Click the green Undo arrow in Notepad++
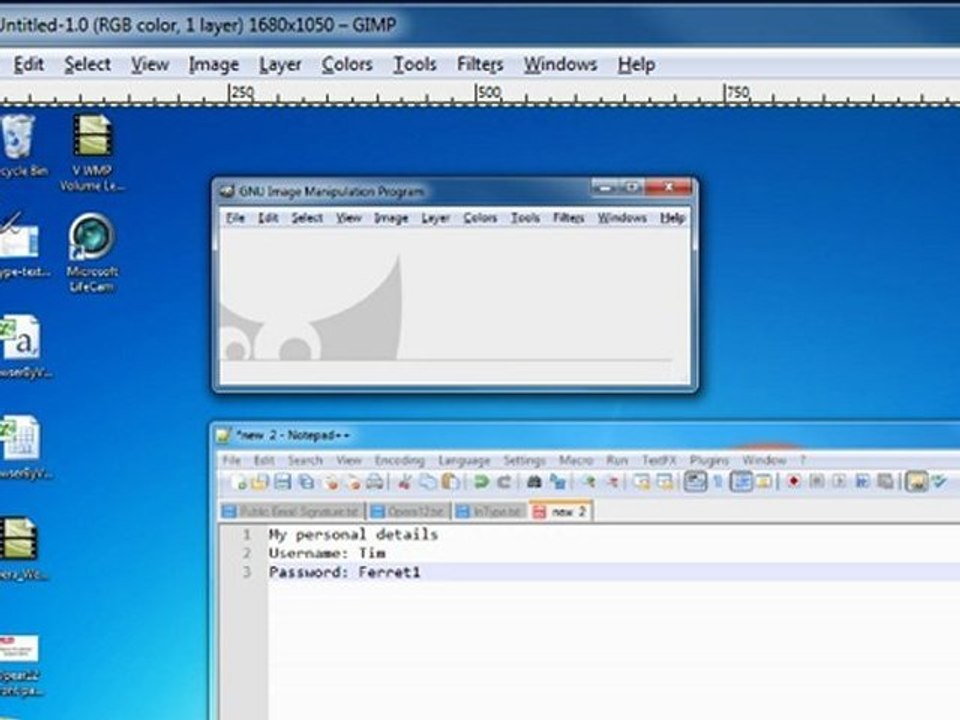The image size is (960, 720). tap(481, 482)
